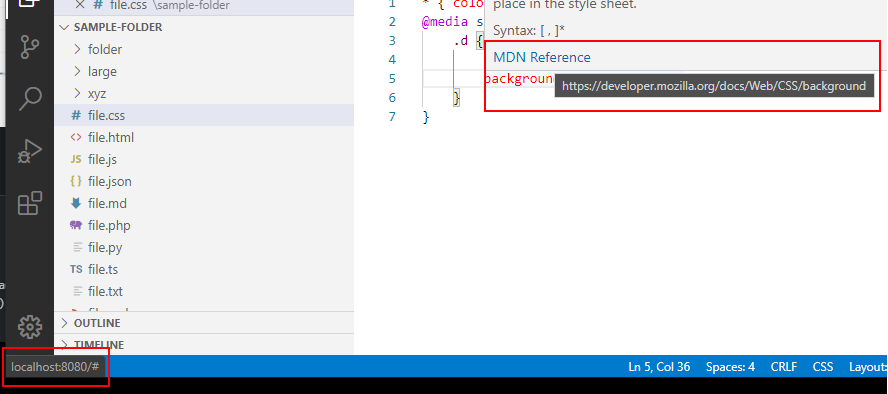The image size is (888, 394).
Task: Change language mode via CSS status item
Action: click(x=823, y=367)
